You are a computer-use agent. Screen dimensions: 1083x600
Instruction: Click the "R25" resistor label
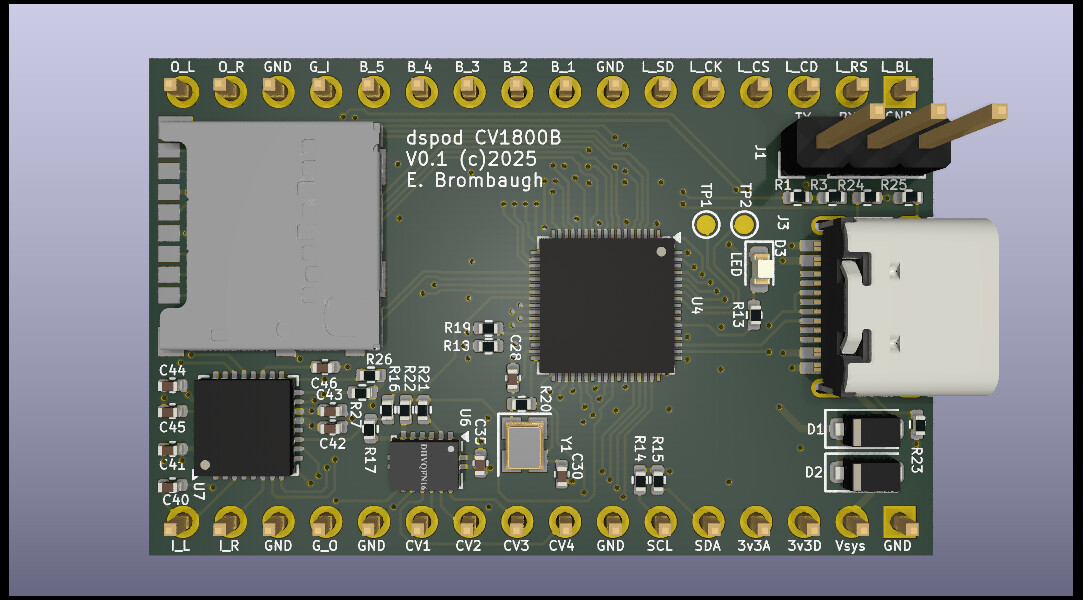pyautogui.click(x=894, y=185)
